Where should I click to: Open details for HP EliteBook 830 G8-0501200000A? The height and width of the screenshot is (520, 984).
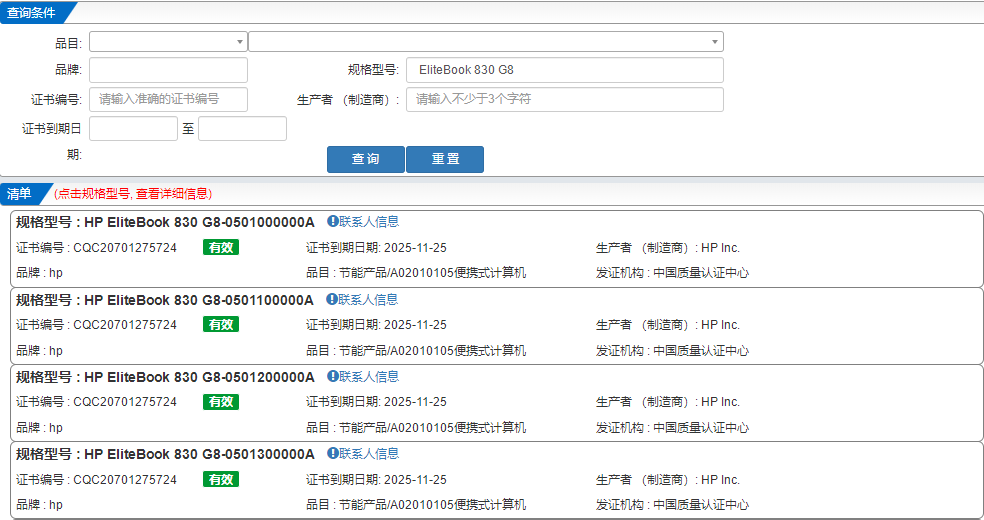199,377
